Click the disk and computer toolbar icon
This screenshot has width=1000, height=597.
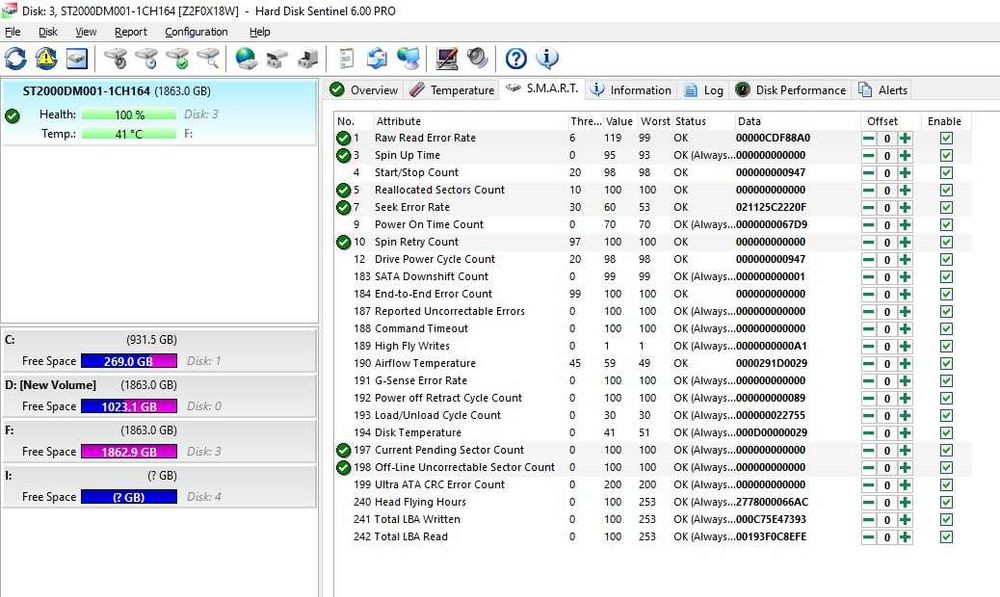307,59
